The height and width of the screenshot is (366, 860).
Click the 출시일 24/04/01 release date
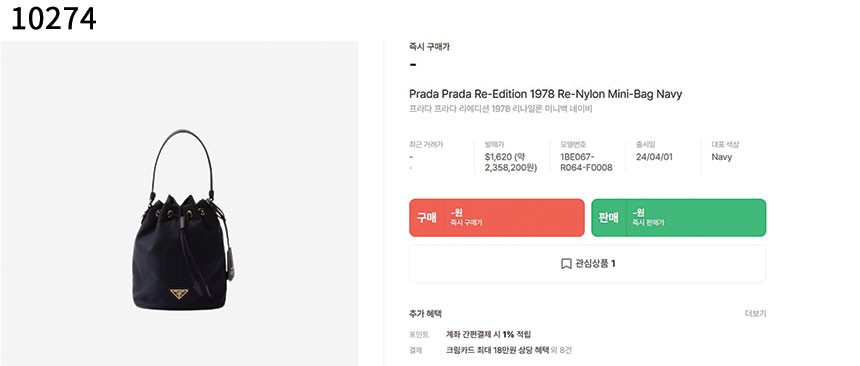pyautogui.click(x=654, y=157)
